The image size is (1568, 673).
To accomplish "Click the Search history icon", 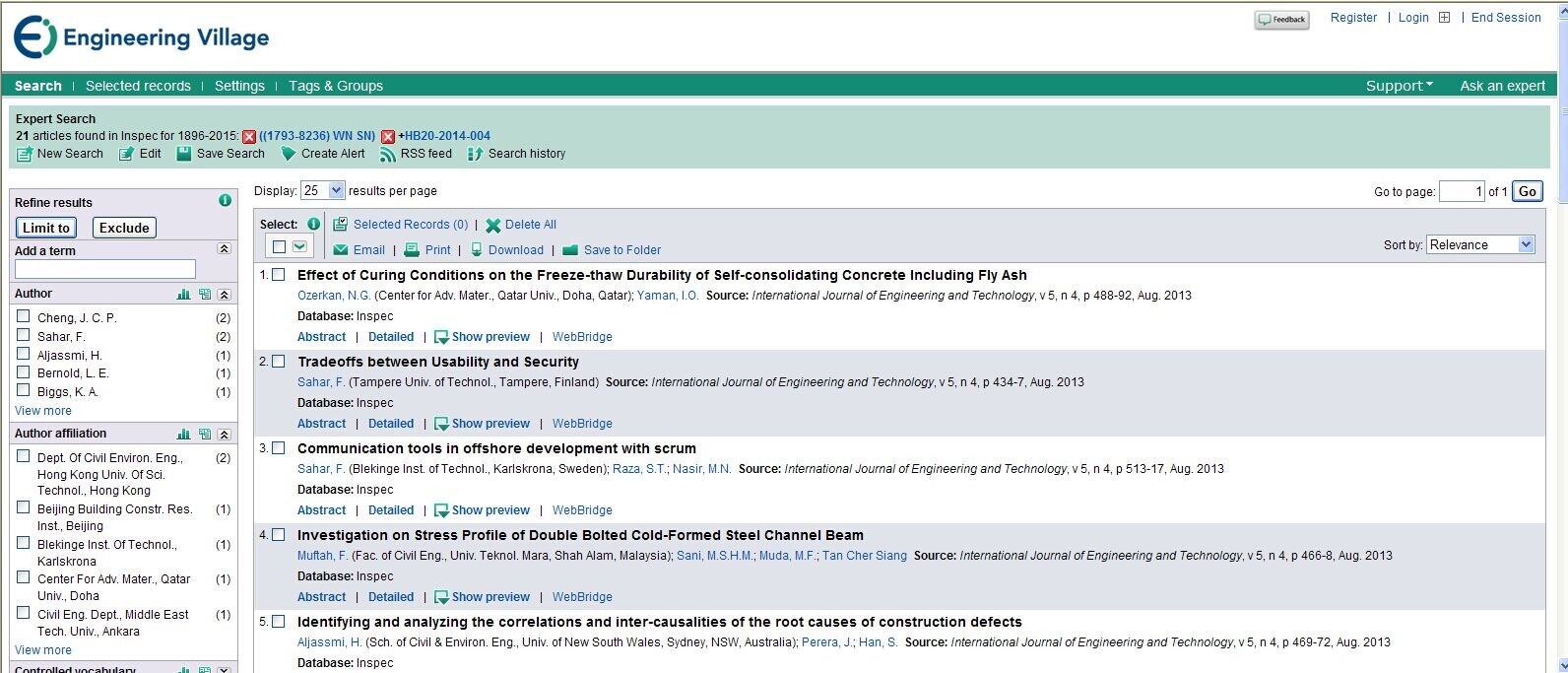I will point(475,154).
